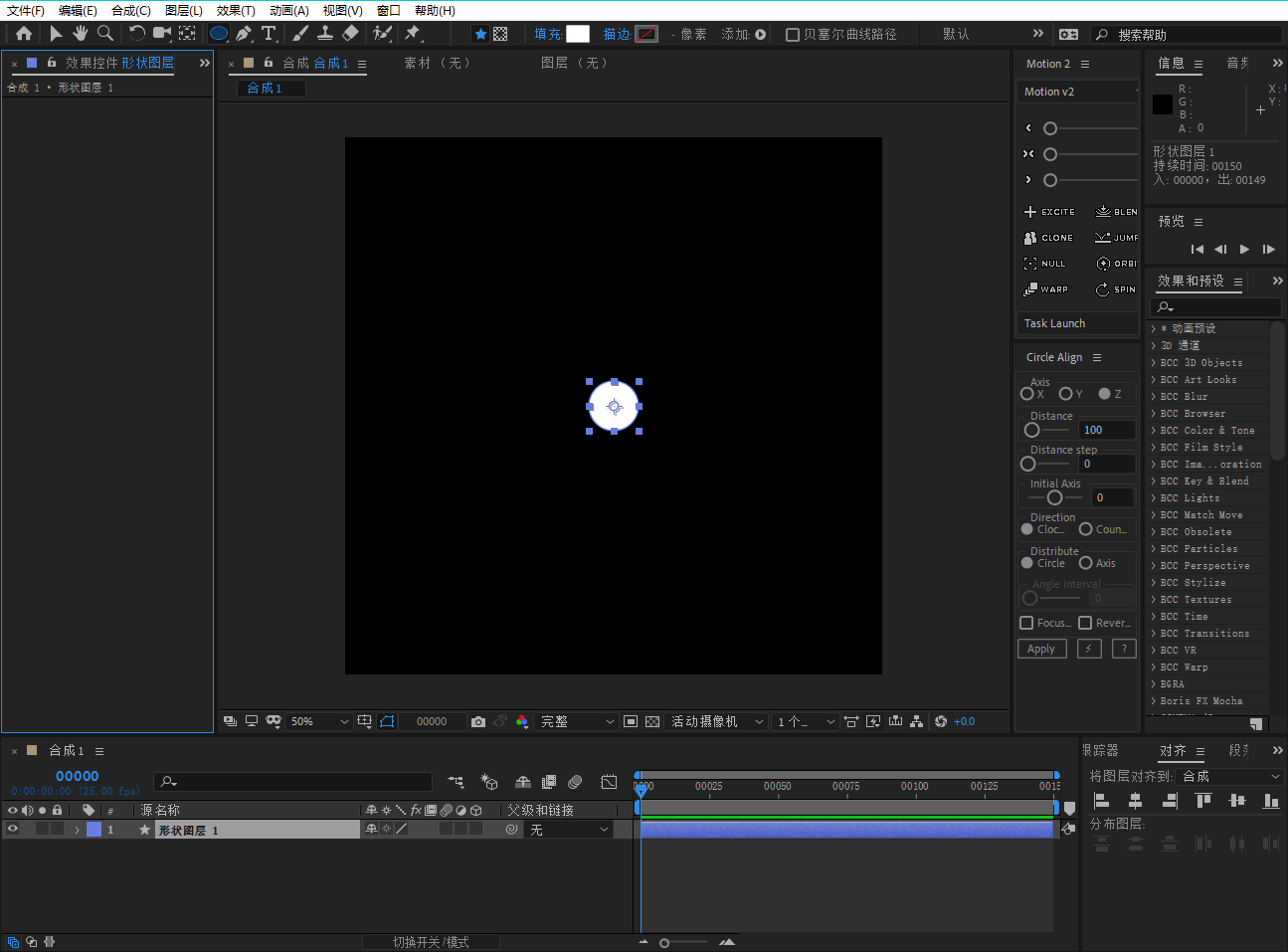The image size is (1288, 952).
Task: Open the 文件(F) menu
Action: point(26,10)
